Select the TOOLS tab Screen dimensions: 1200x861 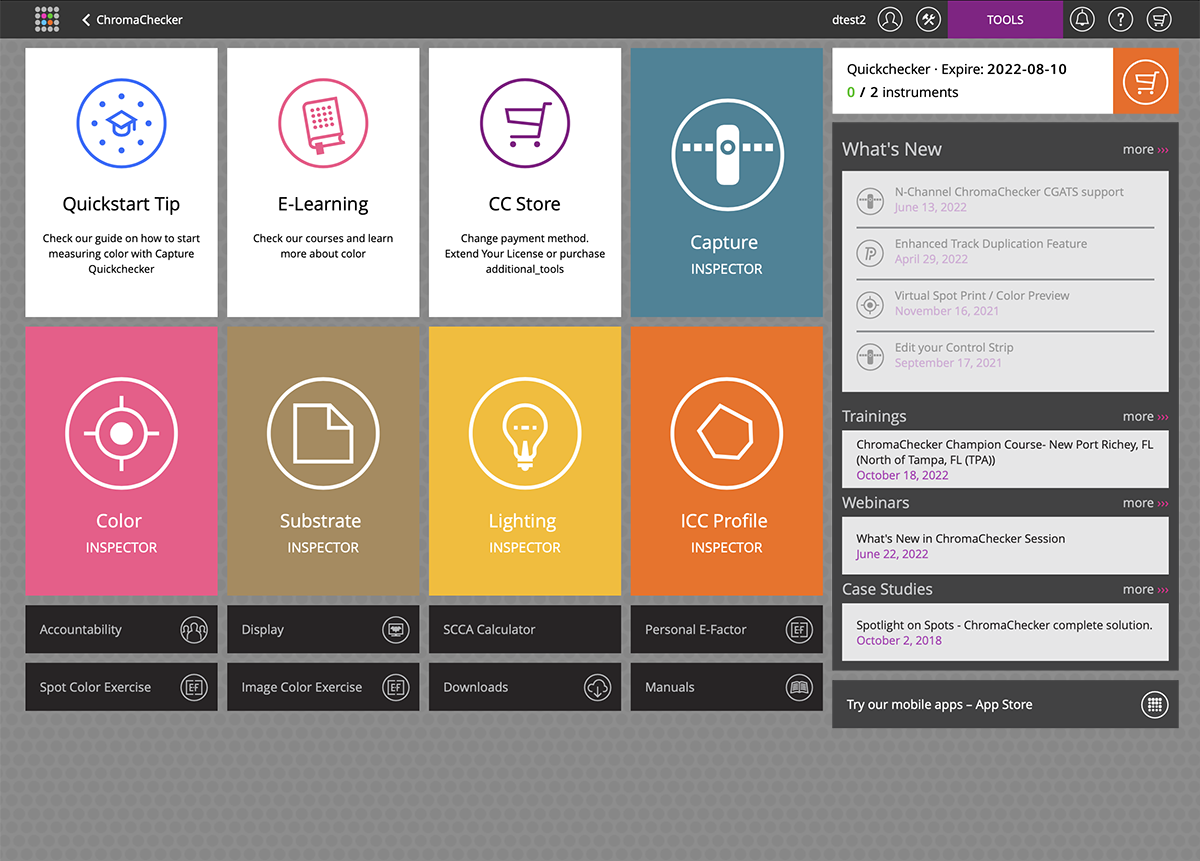pyautogui.click(x=1004, y=19)
